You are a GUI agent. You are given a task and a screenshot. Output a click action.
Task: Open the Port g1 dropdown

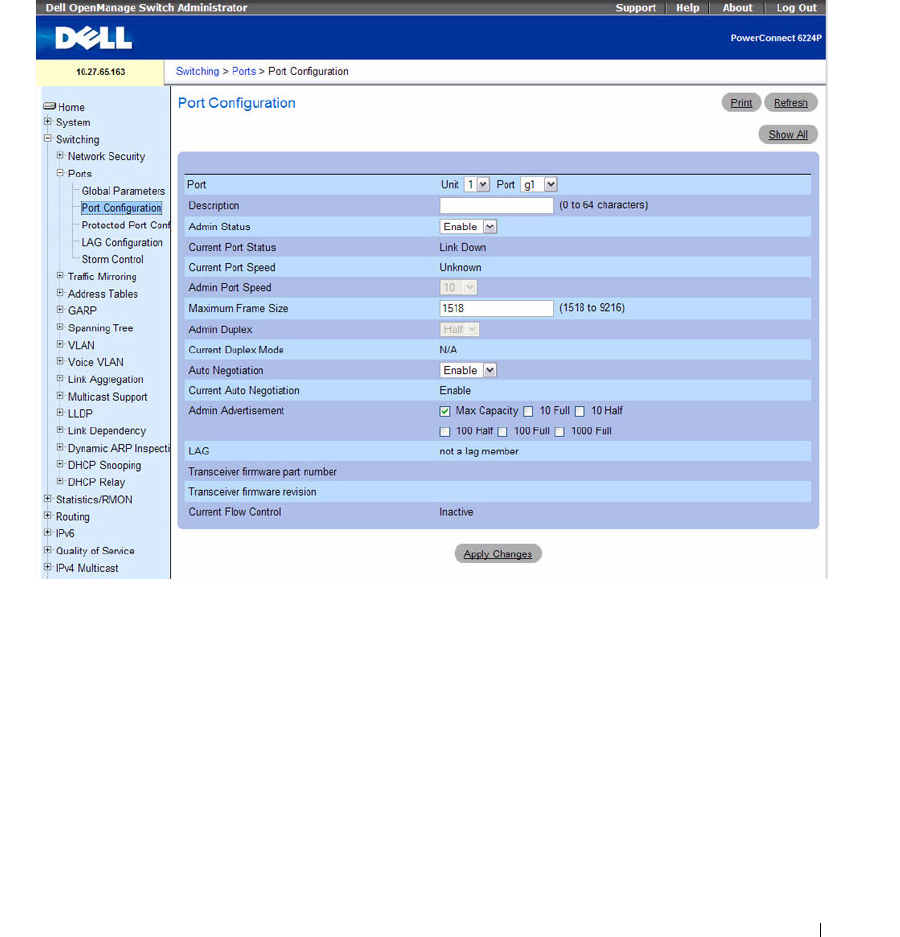(539, 185)
